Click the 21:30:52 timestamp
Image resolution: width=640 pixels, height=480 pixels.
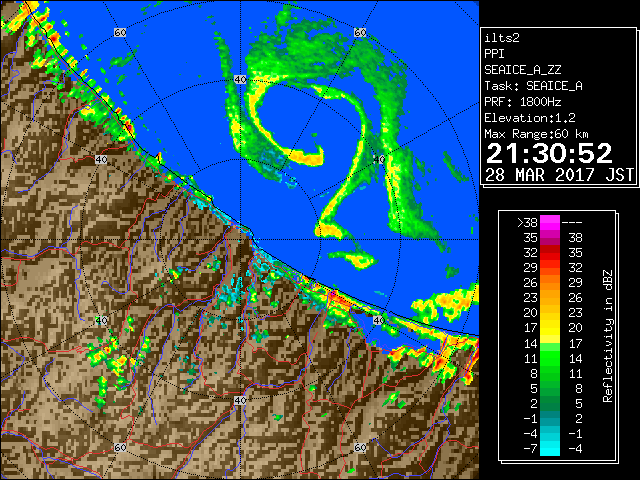pyautogui.click(x=549, y=153)
